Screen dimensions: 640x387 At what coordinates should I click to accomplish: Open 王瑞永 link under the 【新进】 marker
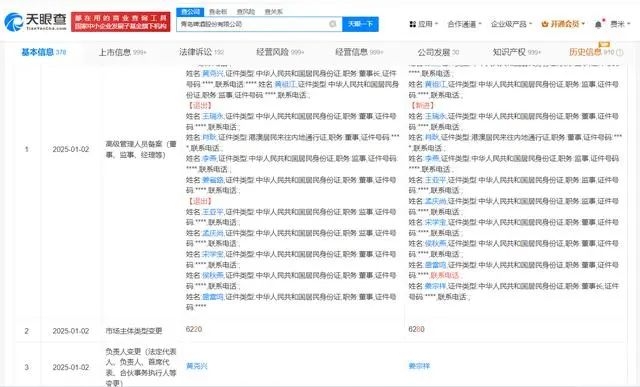click(436, 116)
